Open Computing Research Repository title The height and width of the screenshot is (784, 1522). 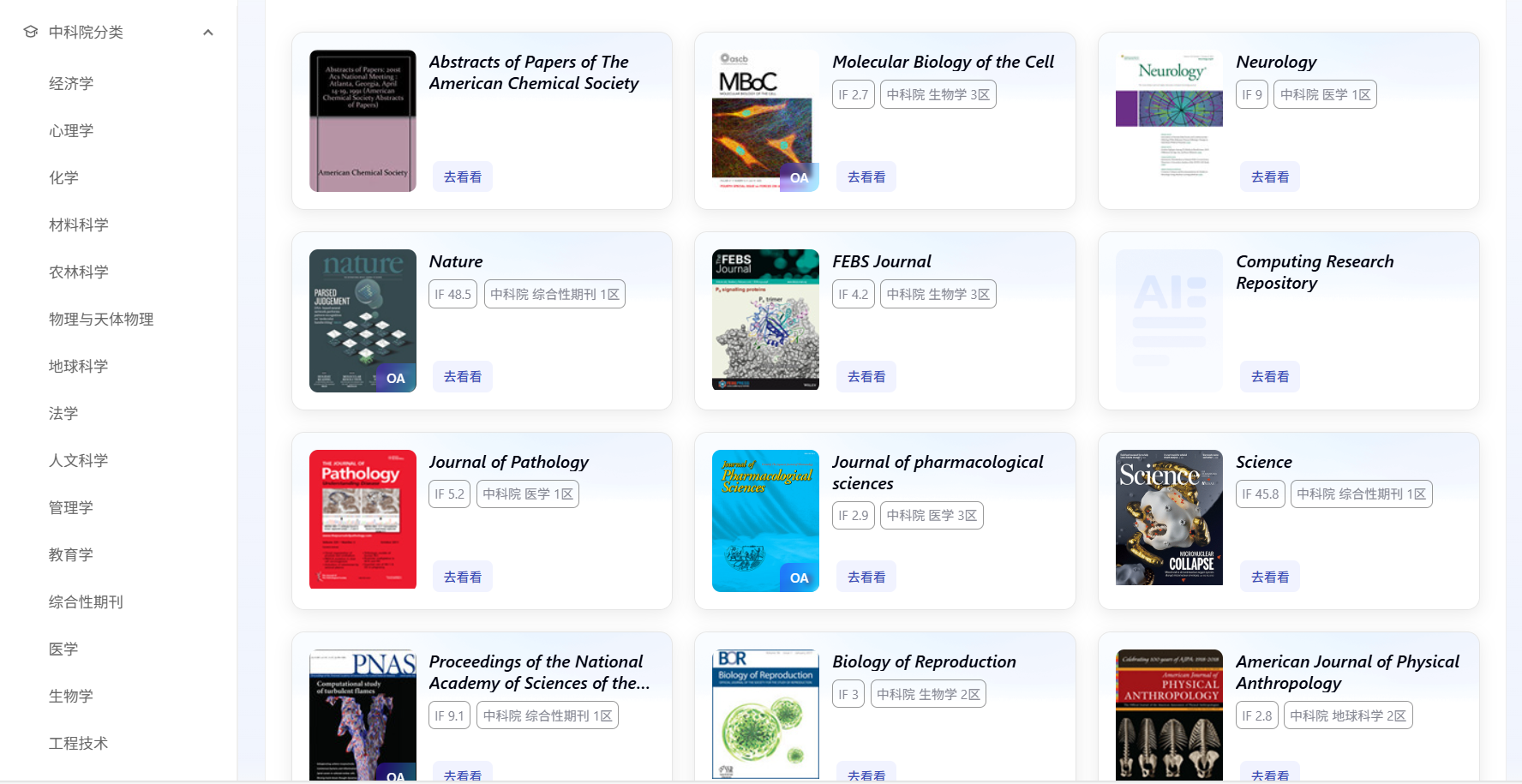click(x=1315, y=272)
